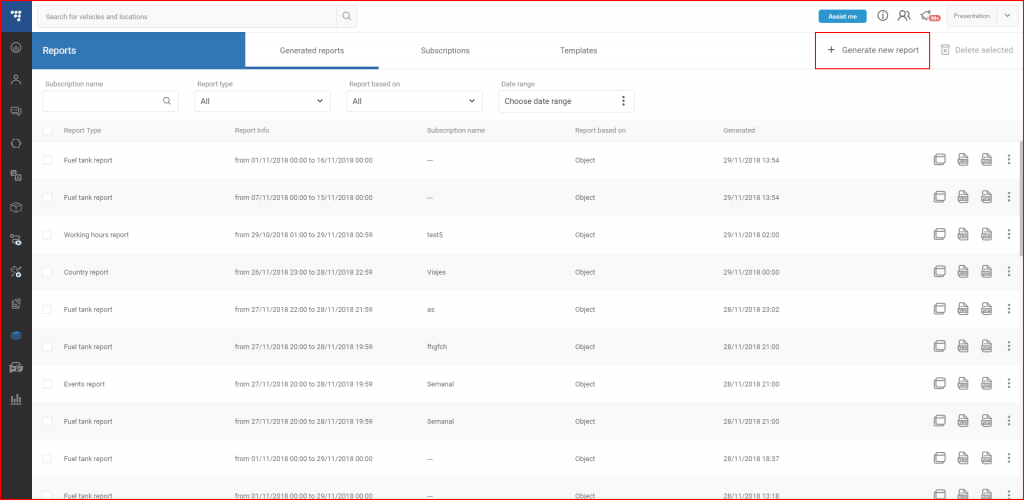
Task: Switch to the Subscriptions tab
Action: [x=445, y=50]
